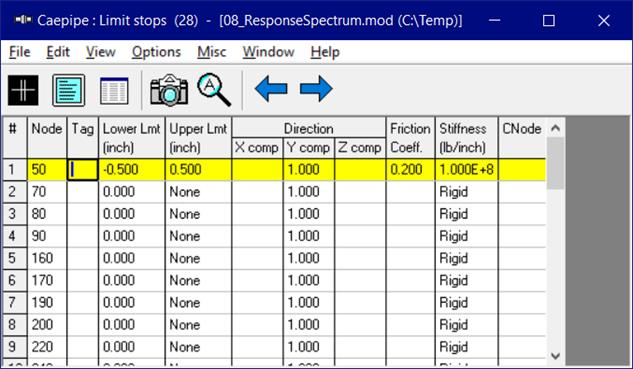The width and height of the screenshot is (633, 369).
Task: Select row number 5 header
Action: click(x=15, y=258)
